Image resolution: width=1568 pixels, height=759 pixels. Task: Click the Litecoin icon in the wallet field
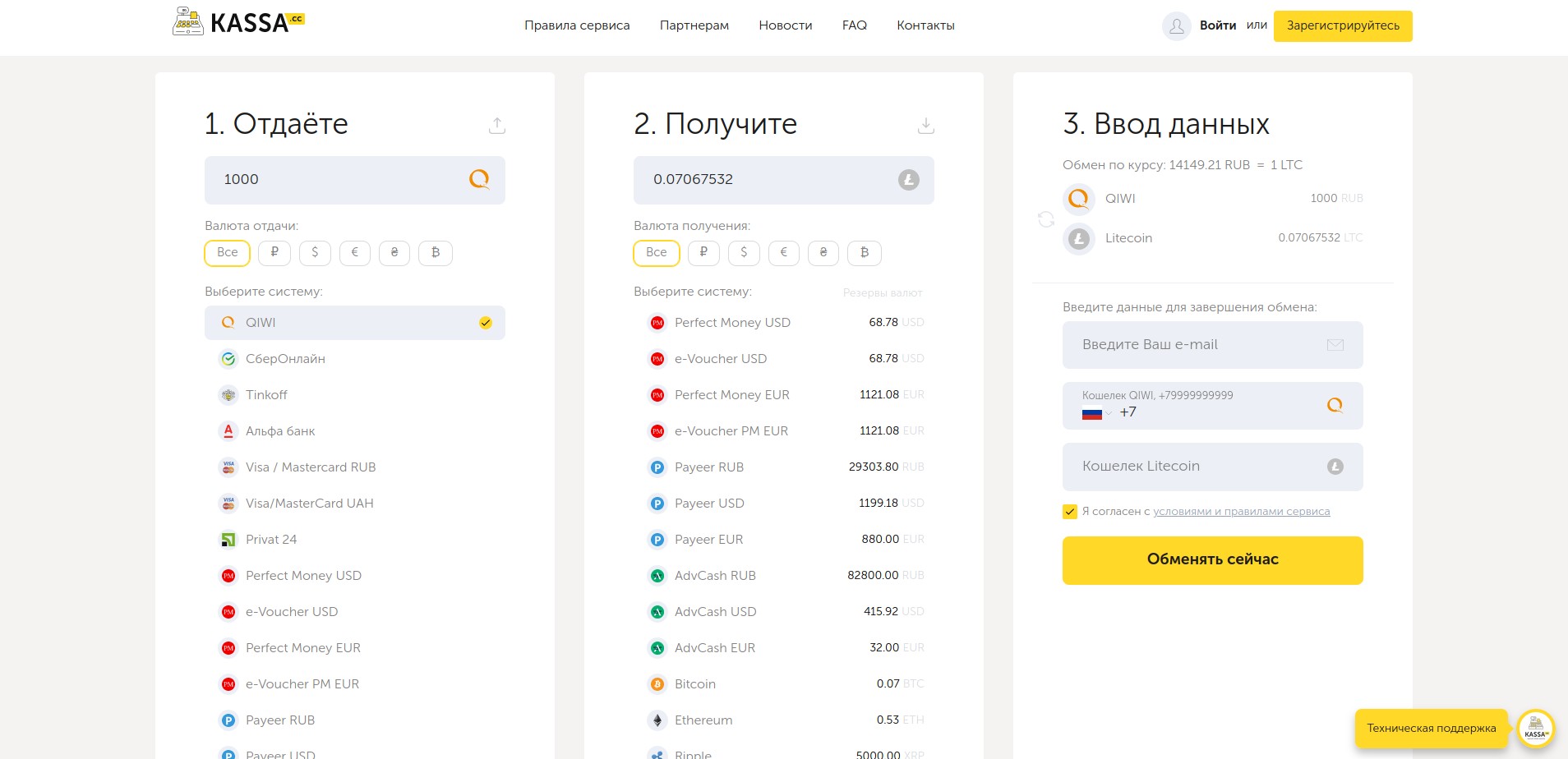click(1335, 467)
